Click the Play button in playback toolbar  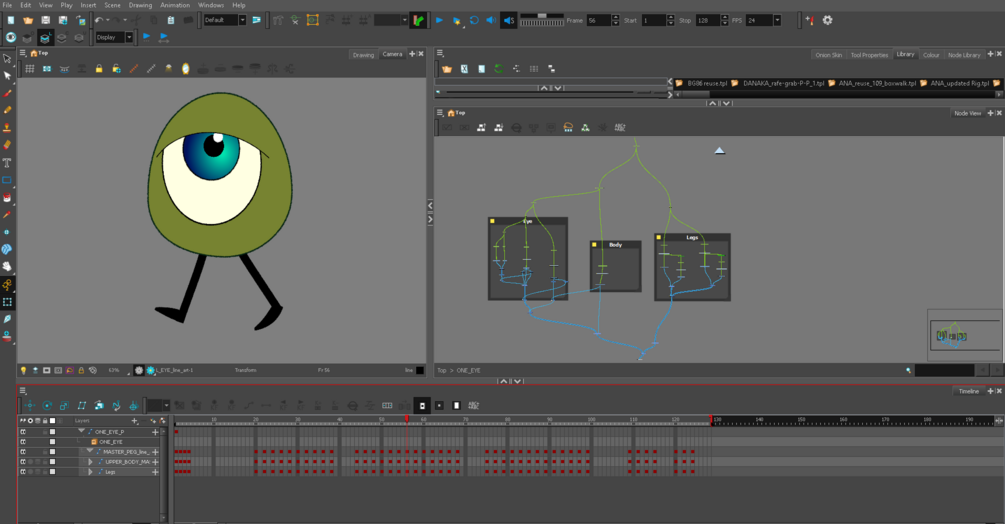440,20
